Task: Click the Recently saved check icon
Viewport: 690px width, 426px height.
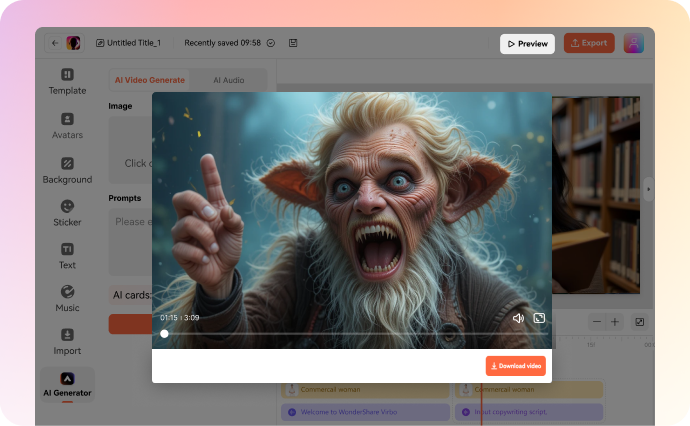Action: tap(271, 43)
